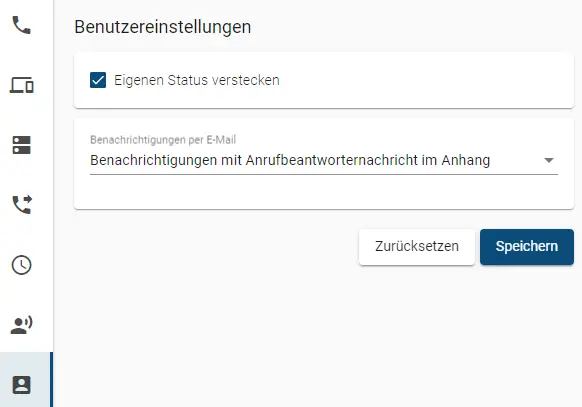The height and width of the screenshot is (407, 582).
Task: Uncheck the Eigenen Status verstecken checkbox
Action: (x=98, y=80)
